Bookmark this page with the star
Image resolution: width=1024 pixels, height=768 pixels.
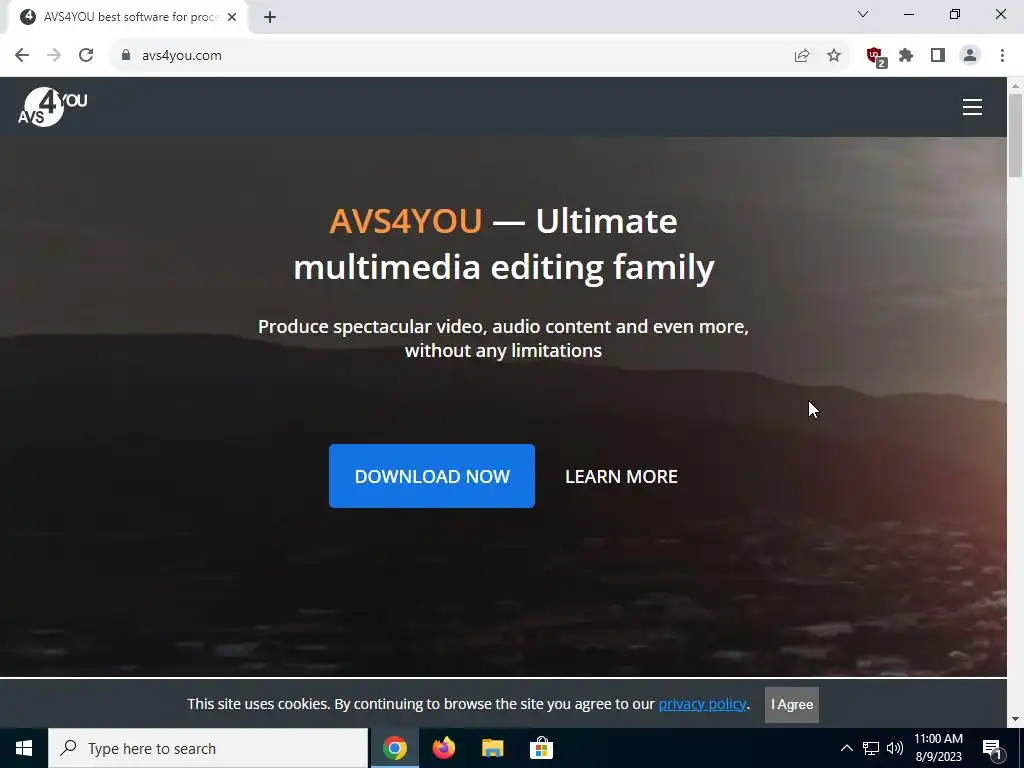pos(834,56)
